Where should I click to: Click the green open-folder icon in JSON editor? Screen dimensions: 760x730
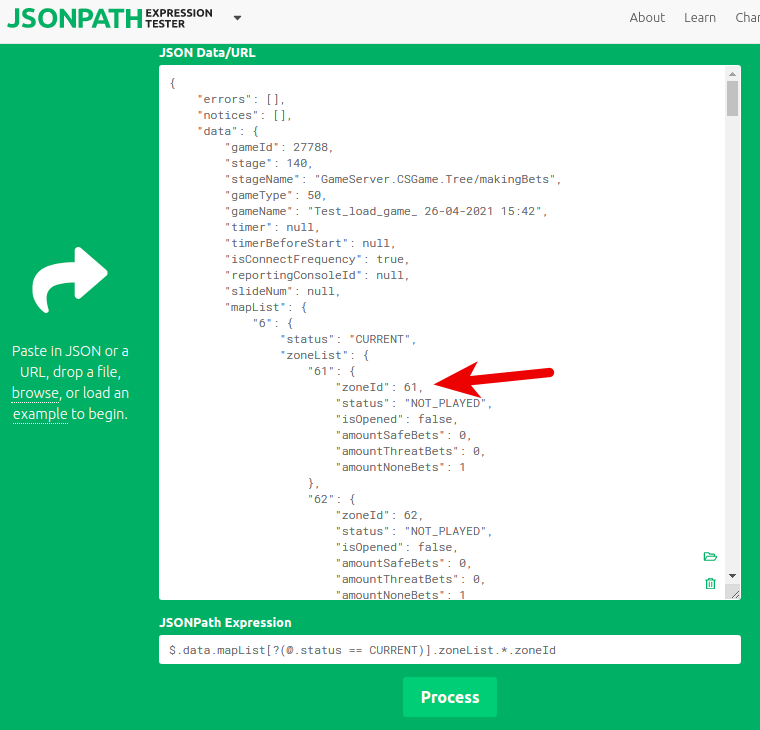(x=710, y=556)
